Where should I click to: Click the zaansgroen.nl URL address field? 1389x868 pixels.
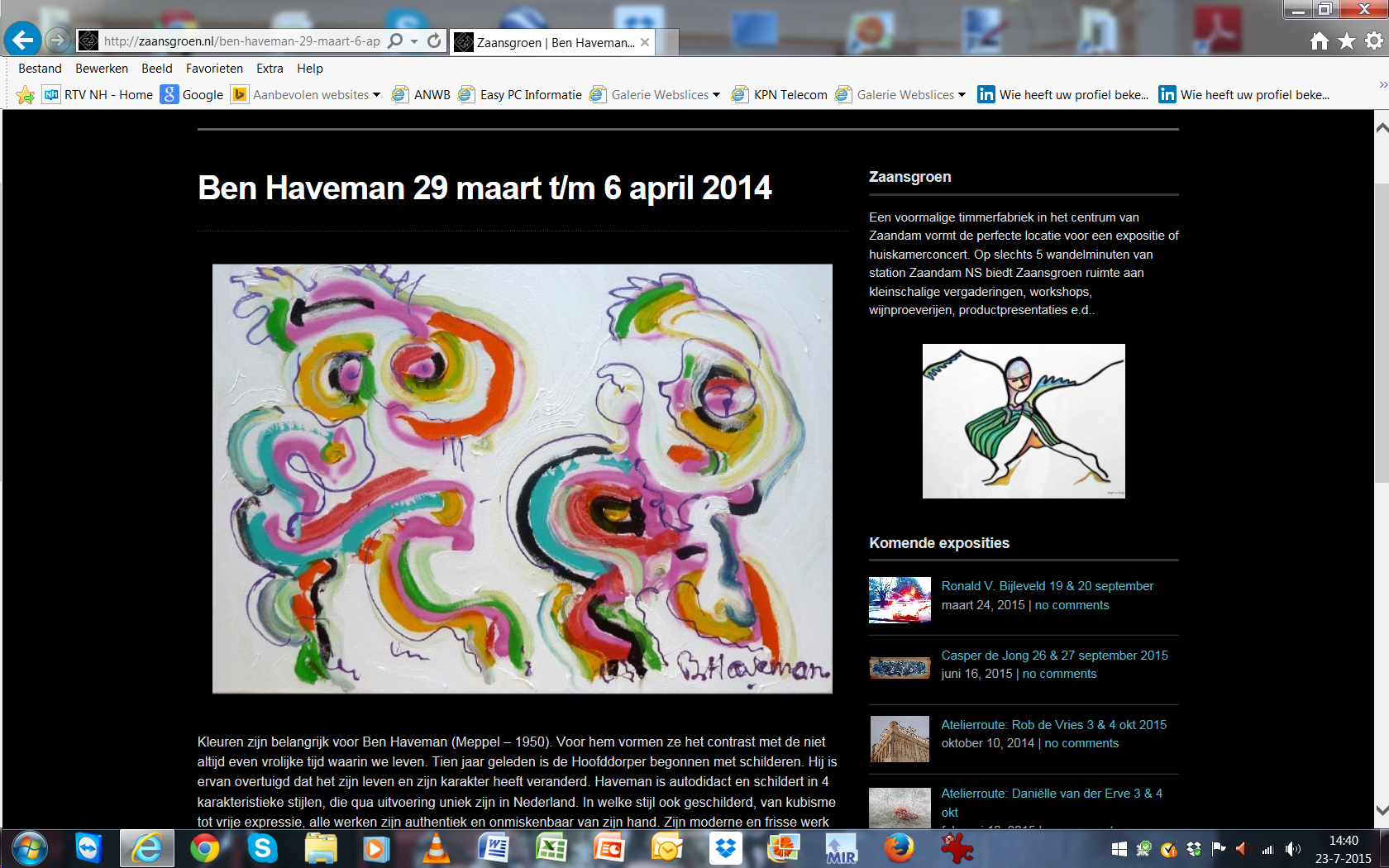point(241,41)
